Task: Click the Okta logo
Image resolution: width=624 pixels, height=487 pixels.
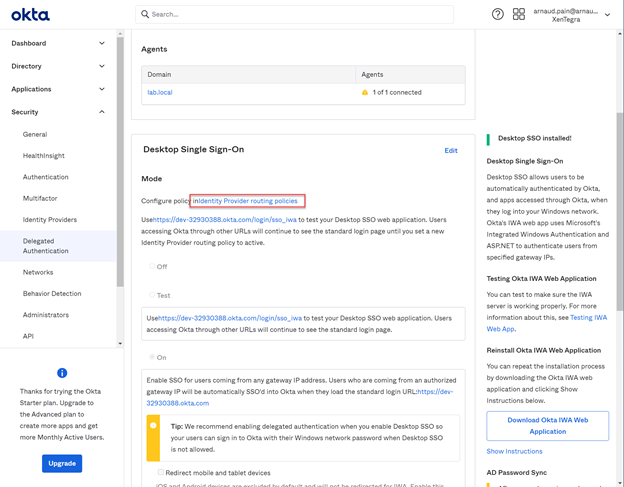Action: pos(30,15)
